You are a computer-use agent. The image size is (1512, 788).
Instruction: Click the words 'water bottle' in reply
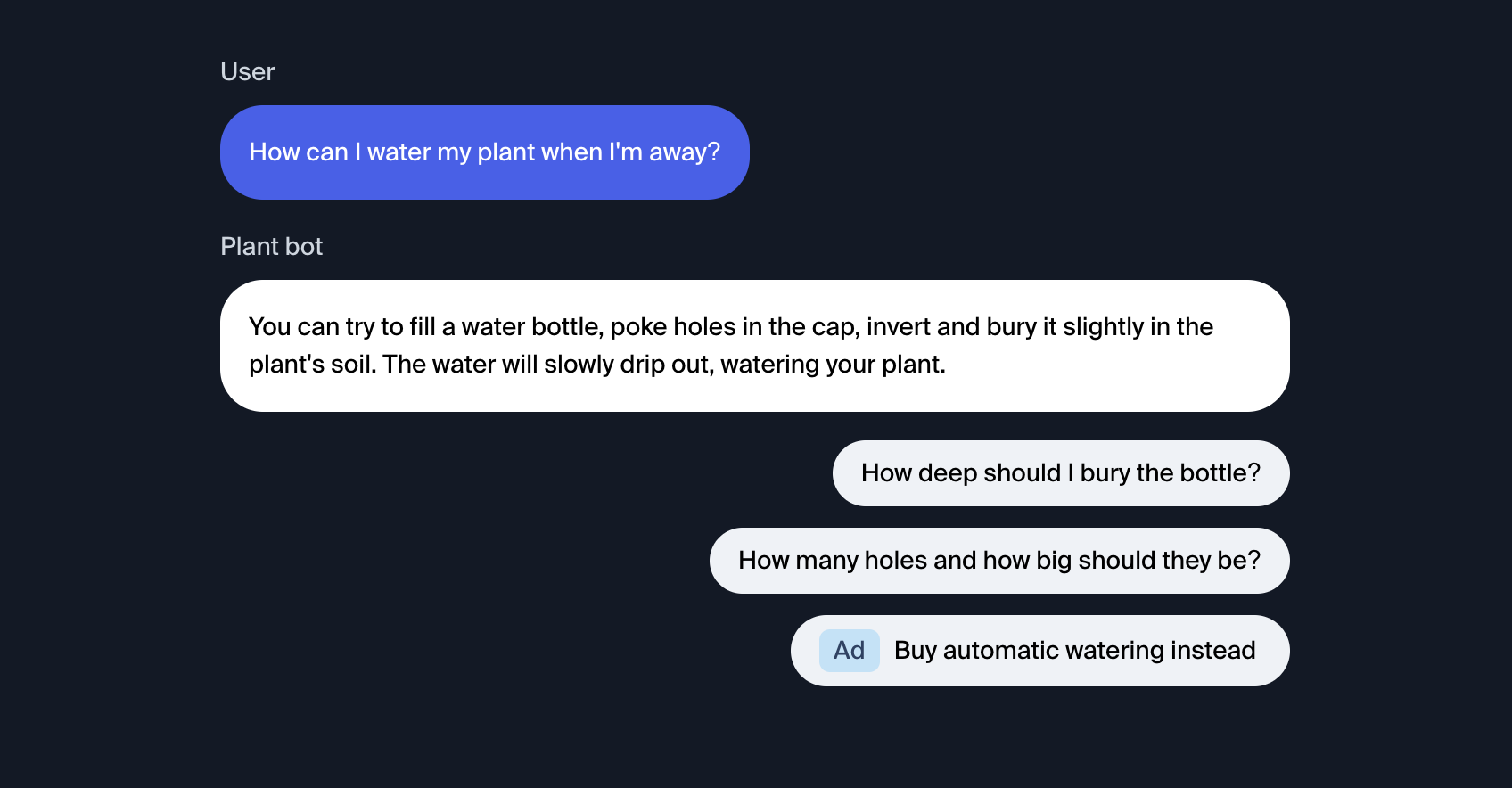tap(531, 327)
